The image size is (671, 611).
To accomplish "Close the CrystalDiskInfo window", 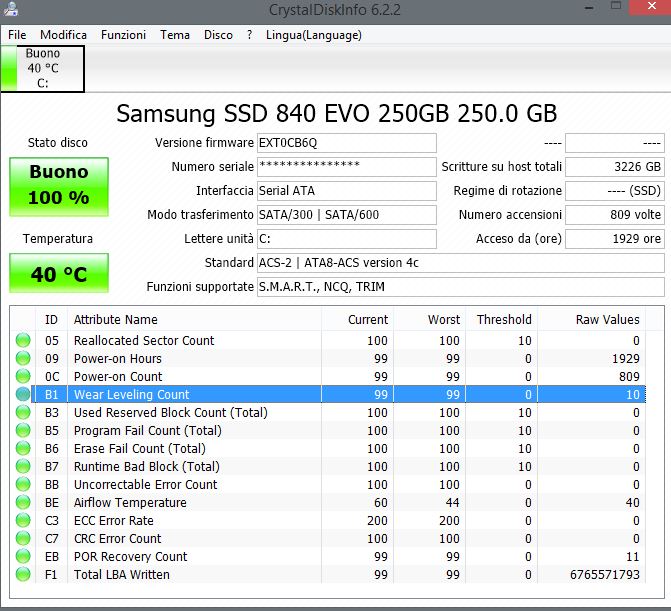I will click(x=651, y=7).
